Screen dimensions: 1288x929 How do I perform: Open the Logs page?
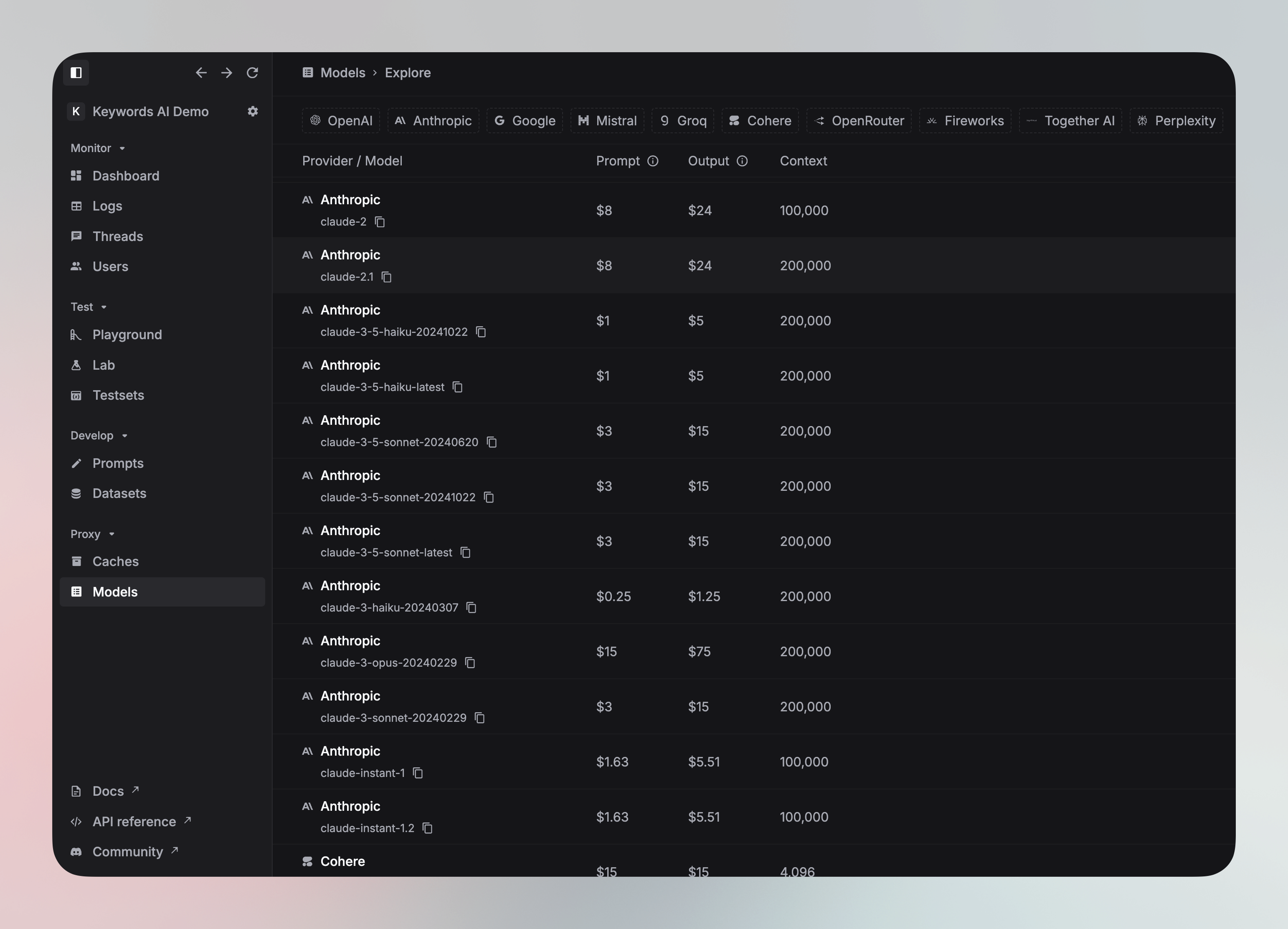pos(162,206)
